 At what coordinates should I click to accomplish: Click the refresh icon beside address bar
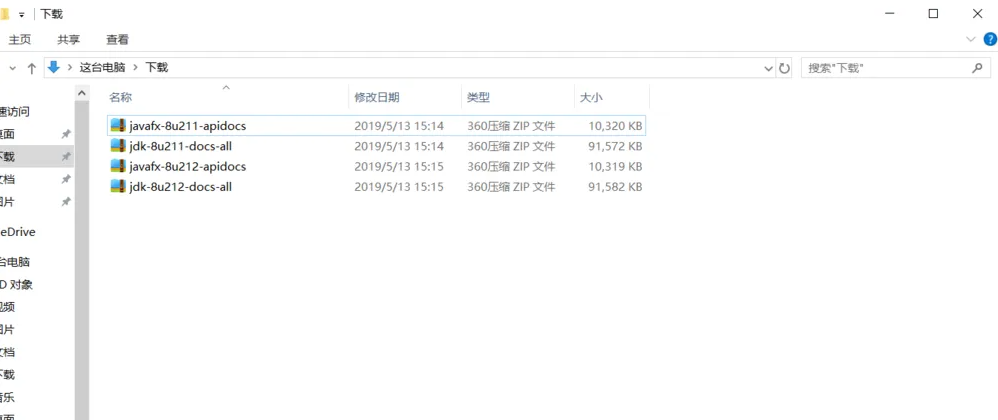click(x=784, y=68)
